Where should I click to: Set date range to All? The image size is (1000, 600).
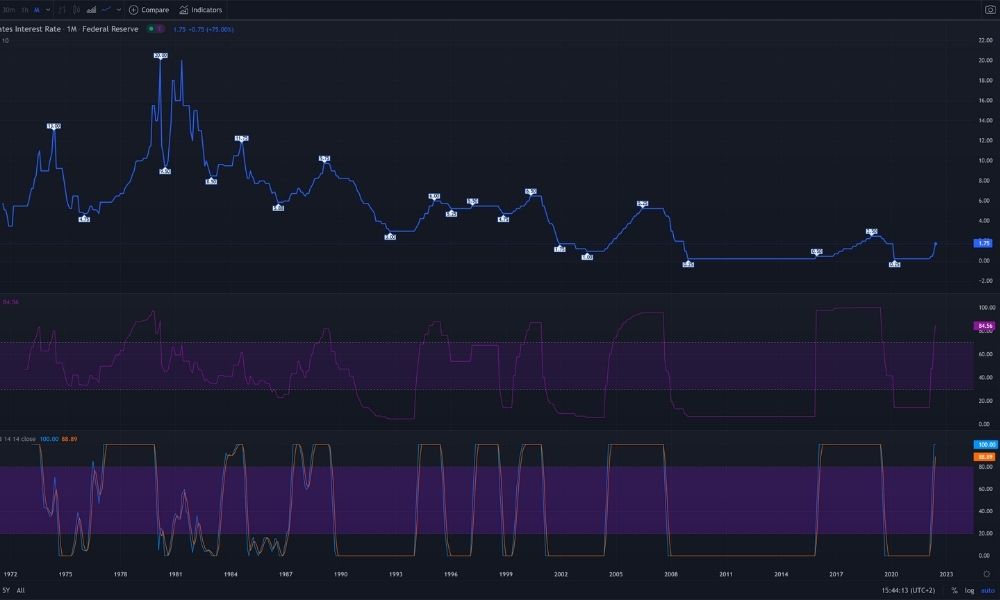[x=21, y=591]
